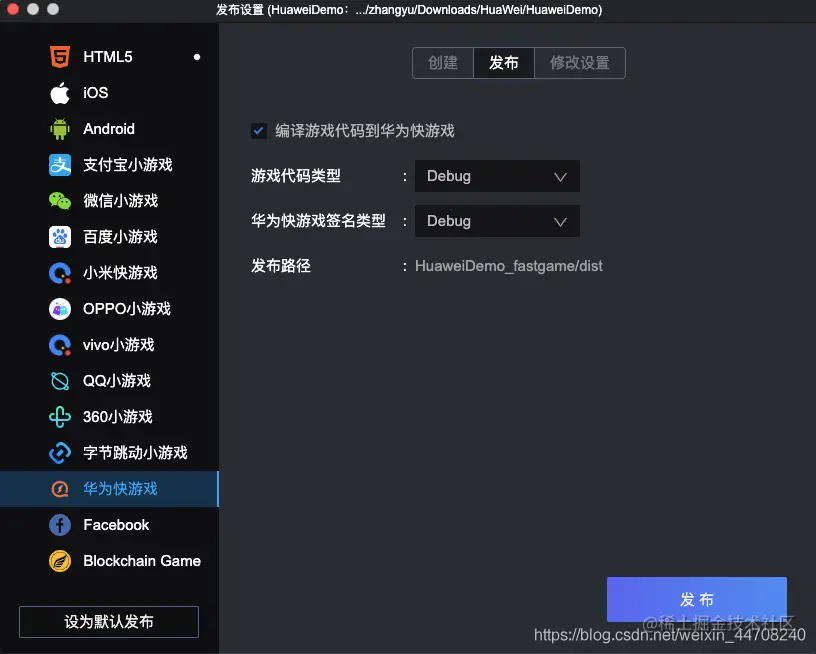Screen dimensions: 816x654
Task: Switch to the 修改设置 tab
Action: click(x=580, y=62)
